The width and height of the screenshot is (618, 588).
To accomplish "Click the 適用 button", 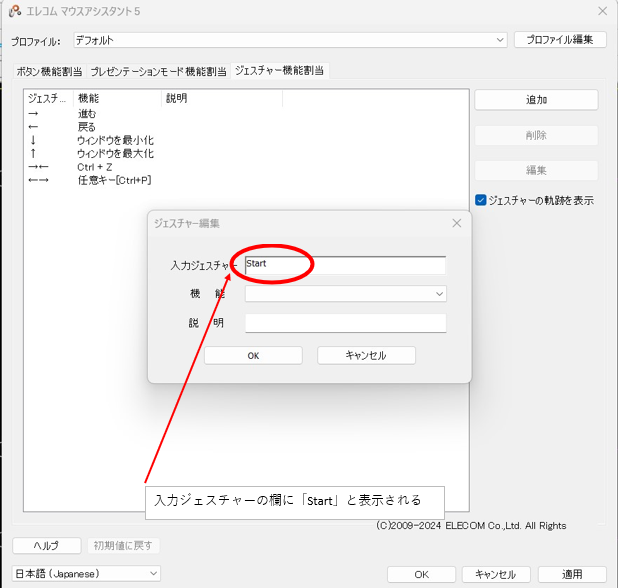I will click(x=572, y=574).
